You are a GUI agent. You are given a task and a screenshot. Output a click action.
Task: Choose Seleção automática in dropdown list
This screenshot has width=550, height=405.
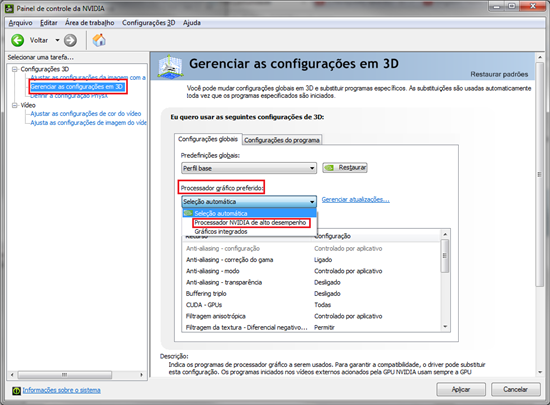249,213
